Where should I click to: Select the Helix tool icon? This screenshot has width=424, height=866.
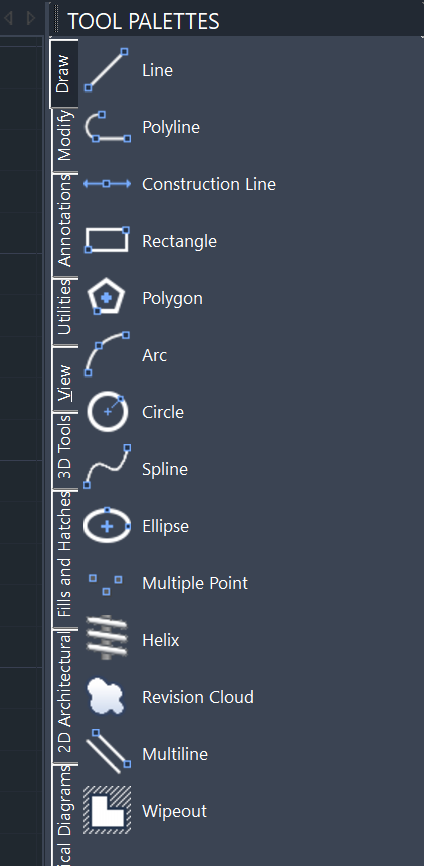click(107, 638)
